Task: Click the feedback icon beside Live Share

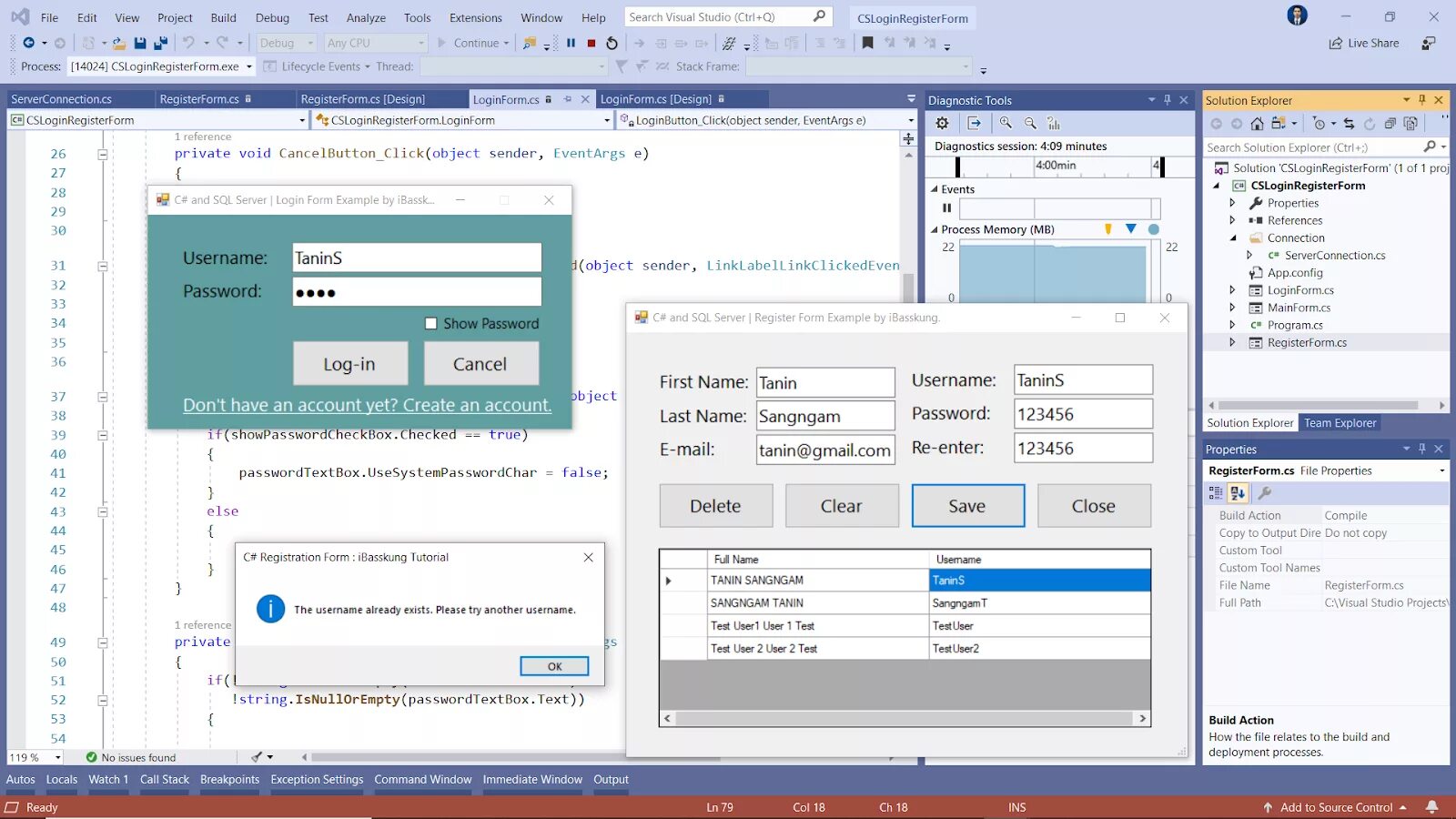Action: pyautogui.click(x=1429, y=43)
